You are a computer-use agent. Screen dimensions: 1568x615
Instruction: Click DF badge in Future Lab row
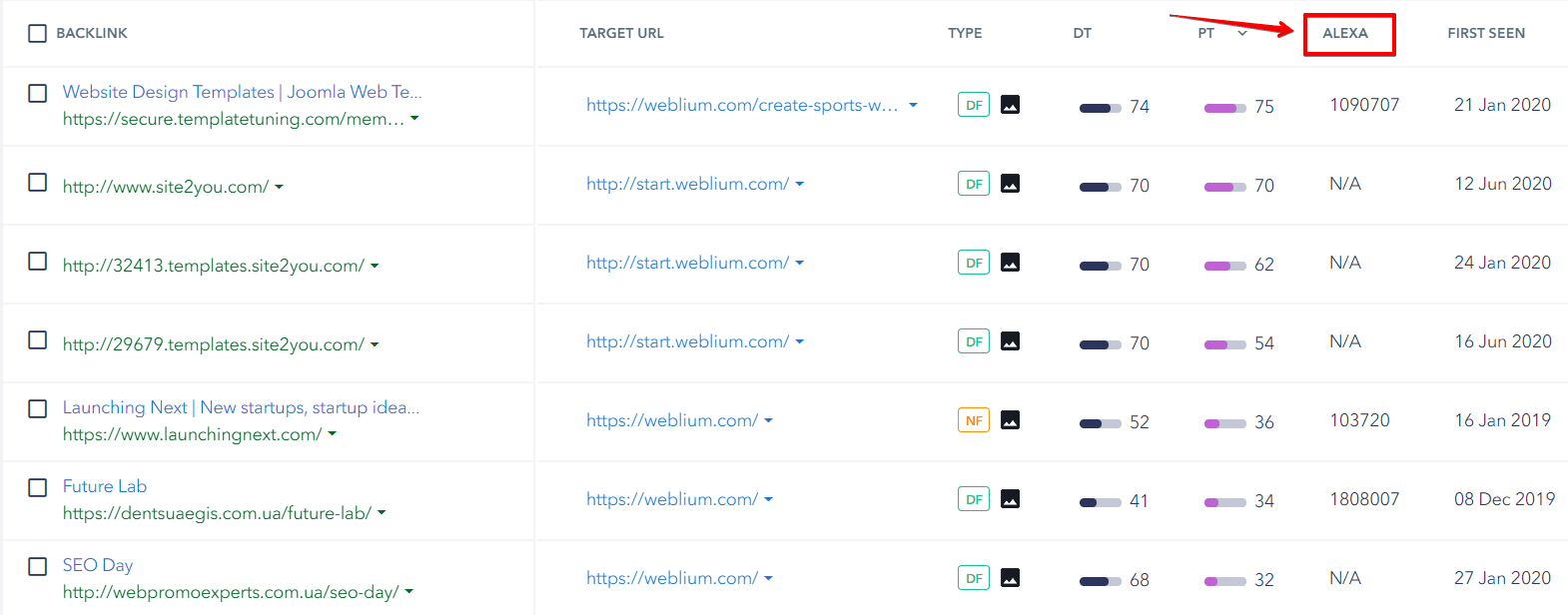tap(974, 499)
